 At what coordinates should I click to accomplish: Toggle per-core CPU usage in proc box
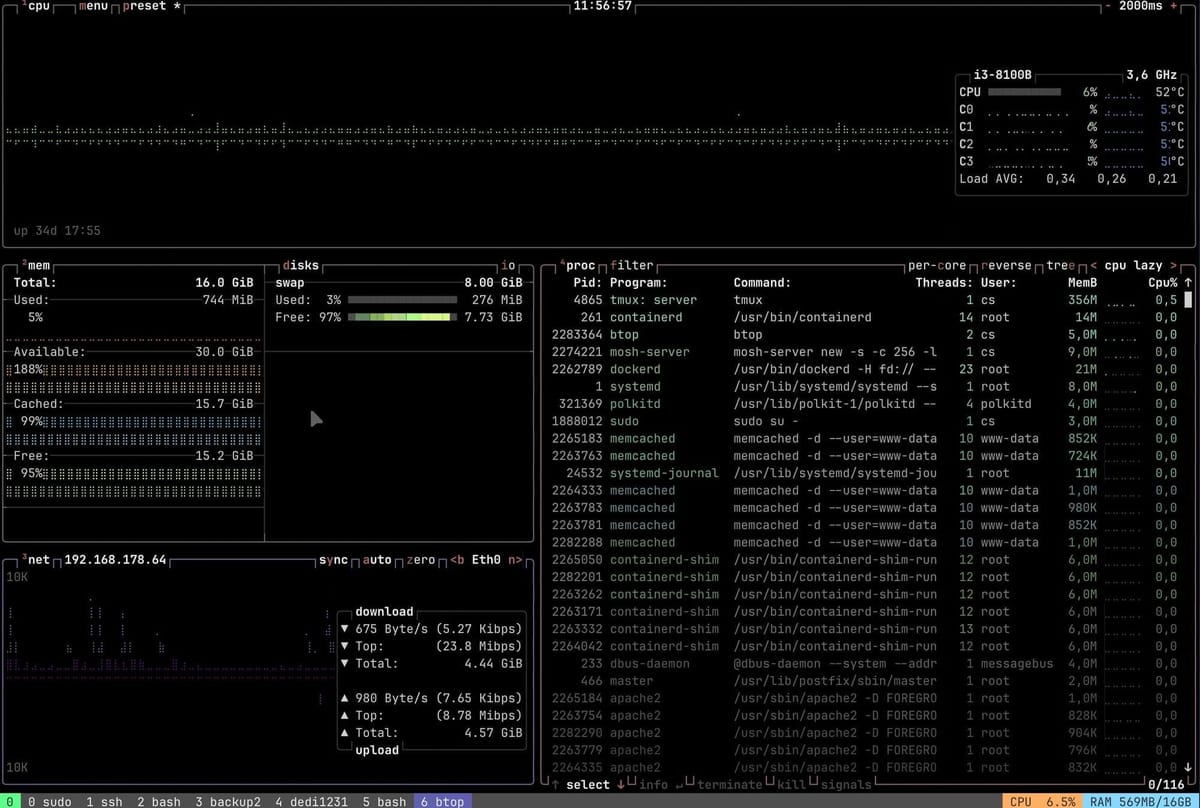point(938,266)
